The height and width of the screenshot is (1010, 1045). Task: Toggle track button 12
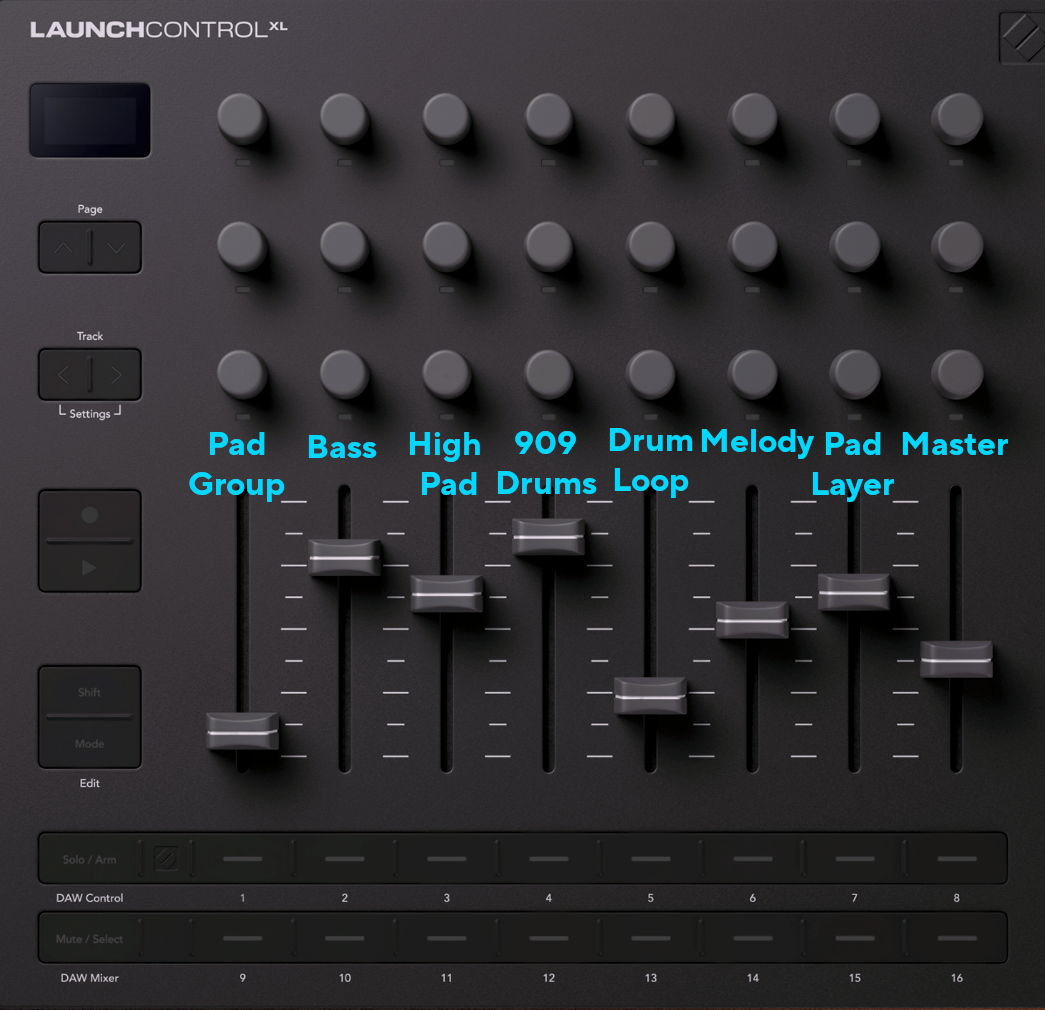(x=548, y=938)
